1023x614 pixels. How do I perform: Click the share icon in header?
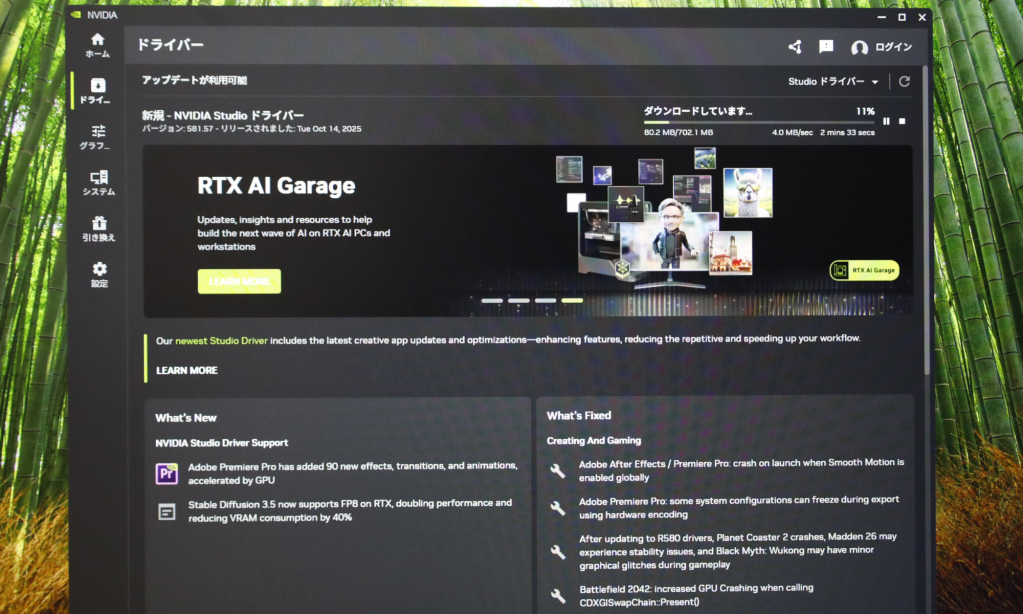(795, 47)
